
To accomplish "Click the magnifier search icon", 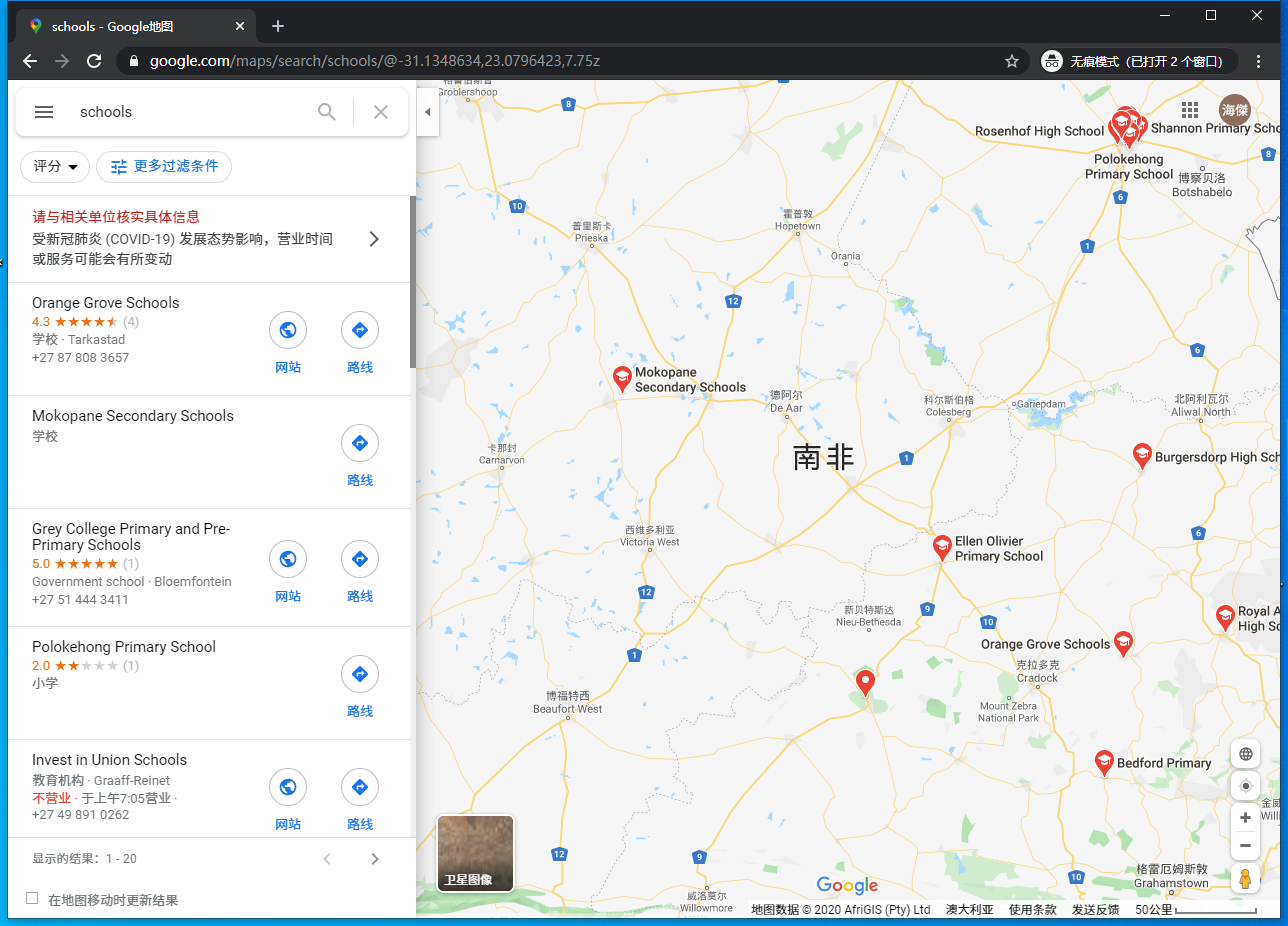I will click(327, 112).
